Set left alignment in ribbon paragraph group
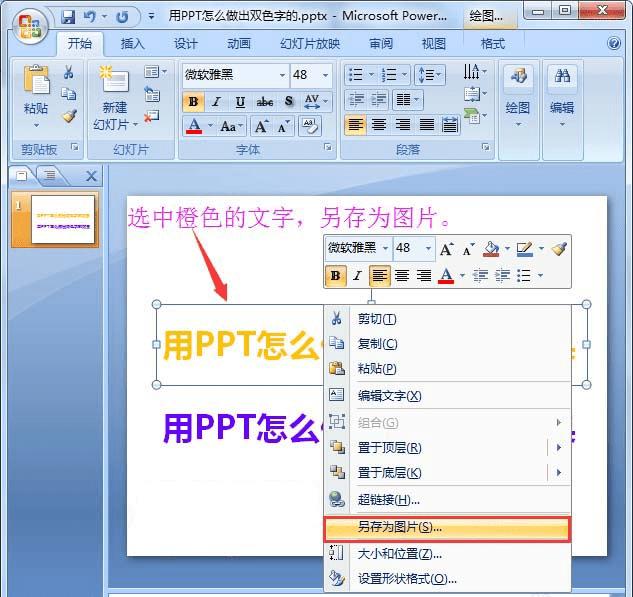 (355, 125)
